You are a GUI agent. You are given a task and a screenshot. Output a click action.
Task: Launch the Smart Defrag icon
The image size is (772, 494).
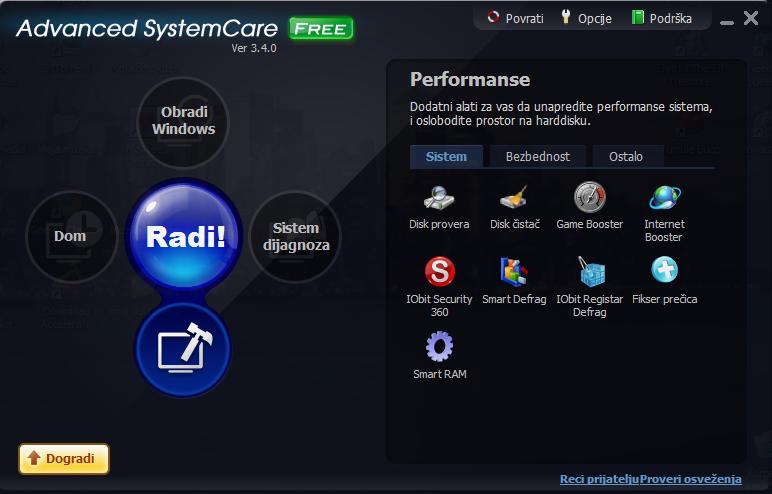(x=514, y=271)
